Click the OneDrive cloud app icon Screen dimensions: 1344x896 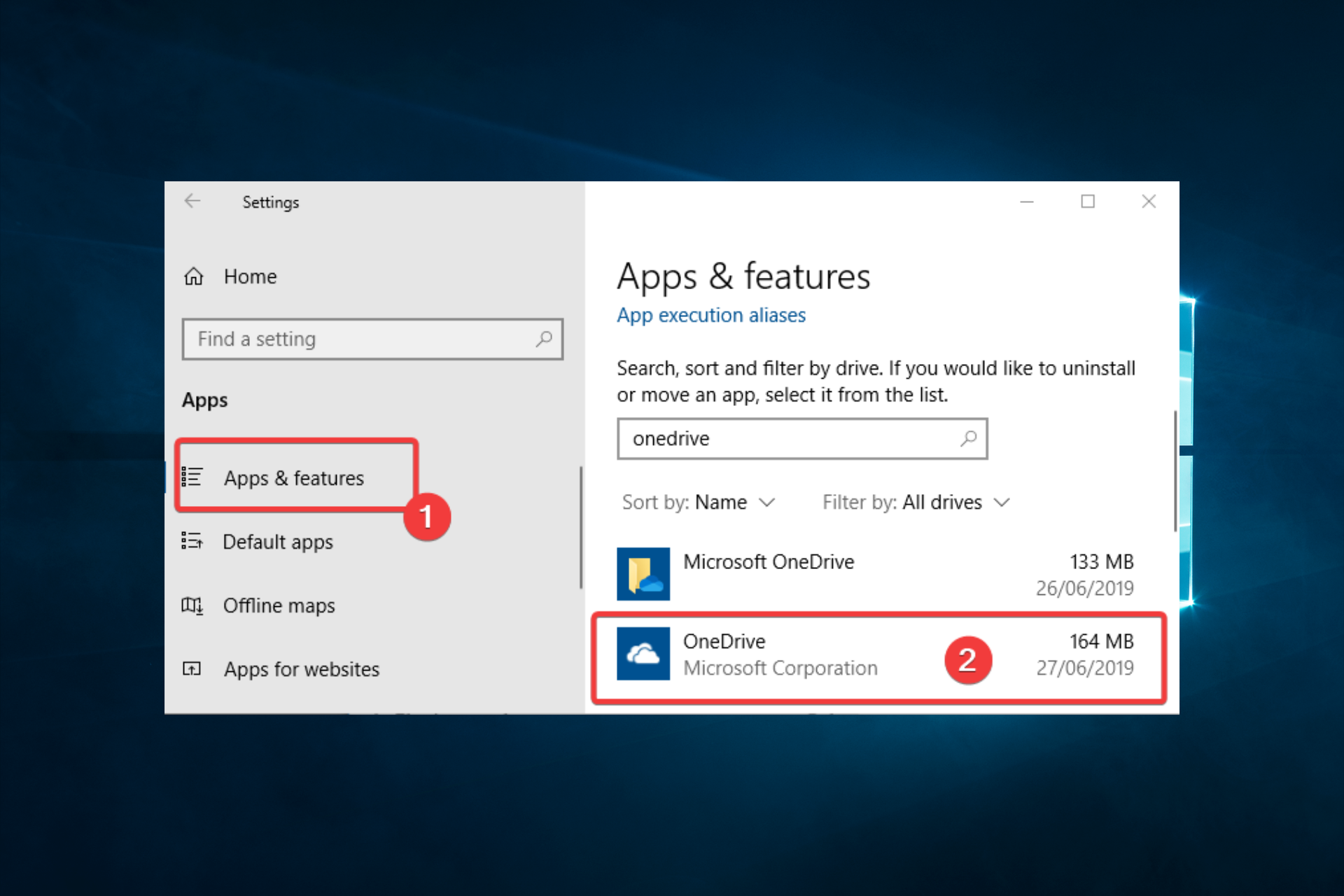pyautogui.click(x=643, y=654)
